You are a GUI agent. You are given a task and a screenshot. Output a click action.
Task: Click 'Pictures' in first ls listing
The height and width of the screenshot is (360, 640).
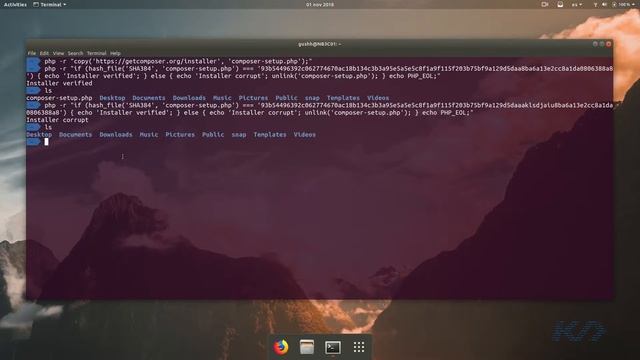253,98
